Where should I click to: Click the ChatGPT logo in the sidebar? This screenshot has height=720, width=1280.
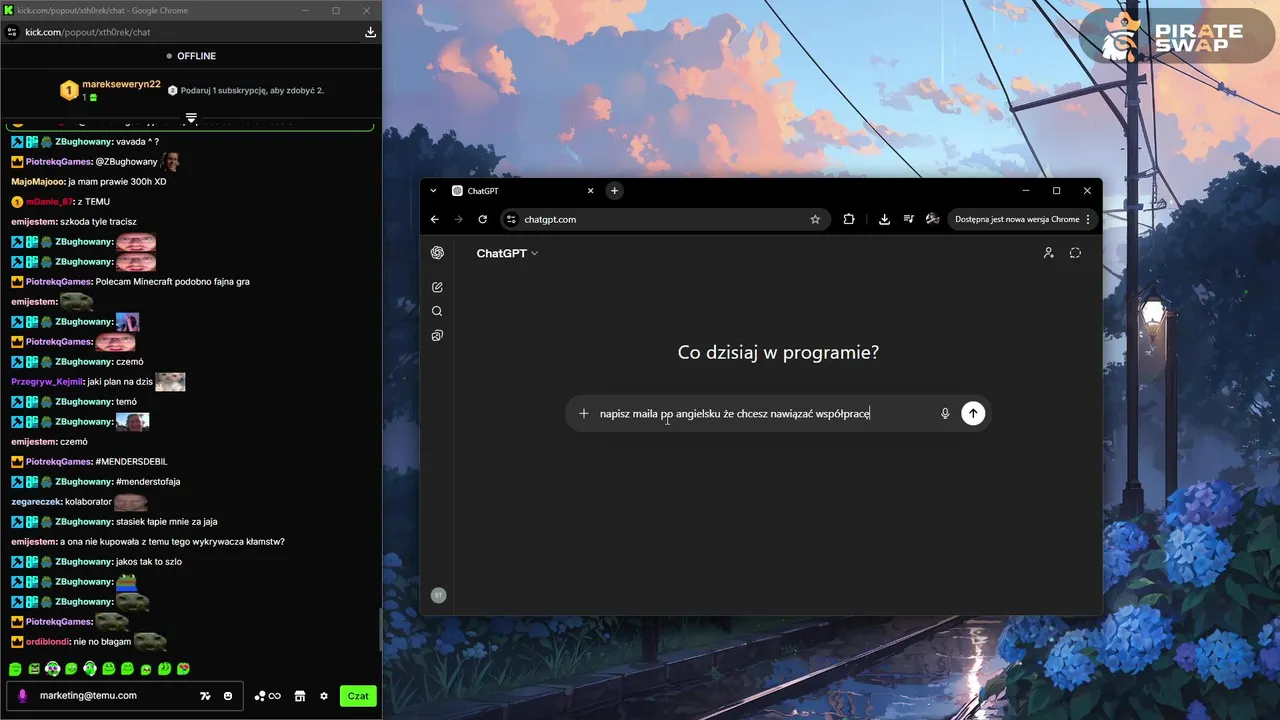point(437,253)
